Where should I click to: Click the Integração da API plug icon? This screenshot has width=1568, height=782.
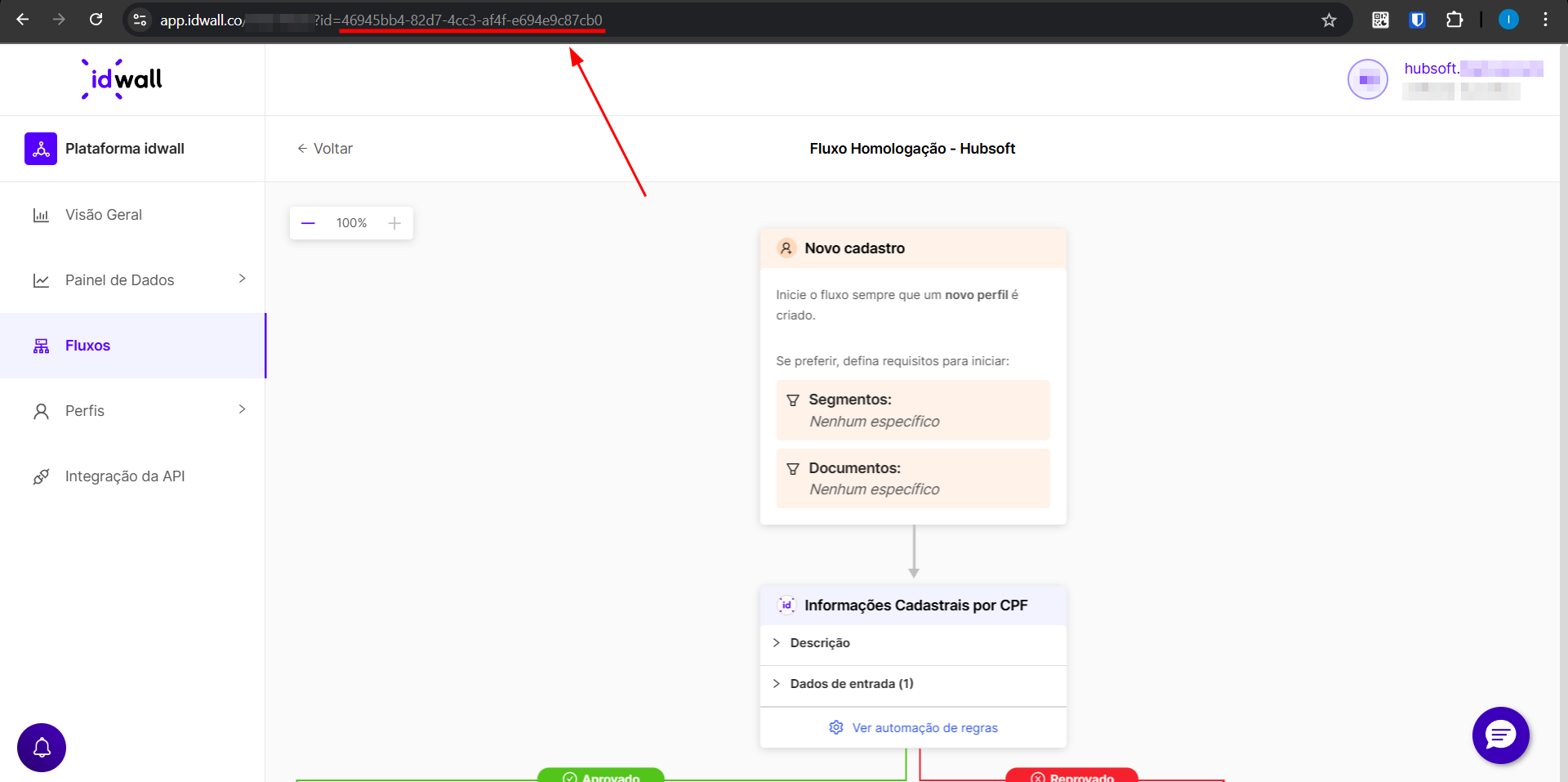(41, 476)
